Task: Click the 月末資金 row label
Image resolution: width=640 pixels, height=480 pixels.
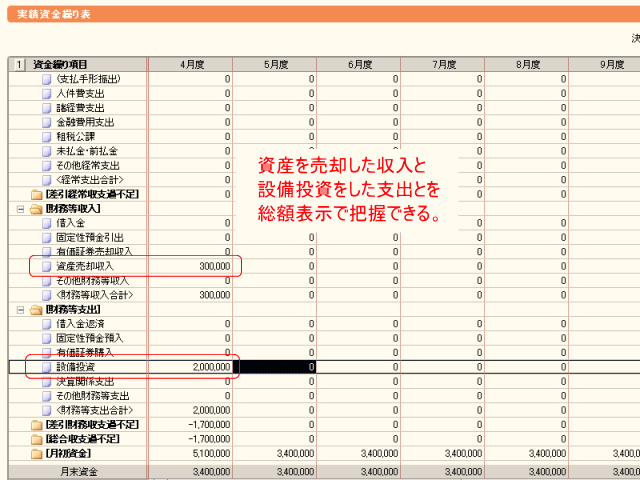Action: pos(78,472)
